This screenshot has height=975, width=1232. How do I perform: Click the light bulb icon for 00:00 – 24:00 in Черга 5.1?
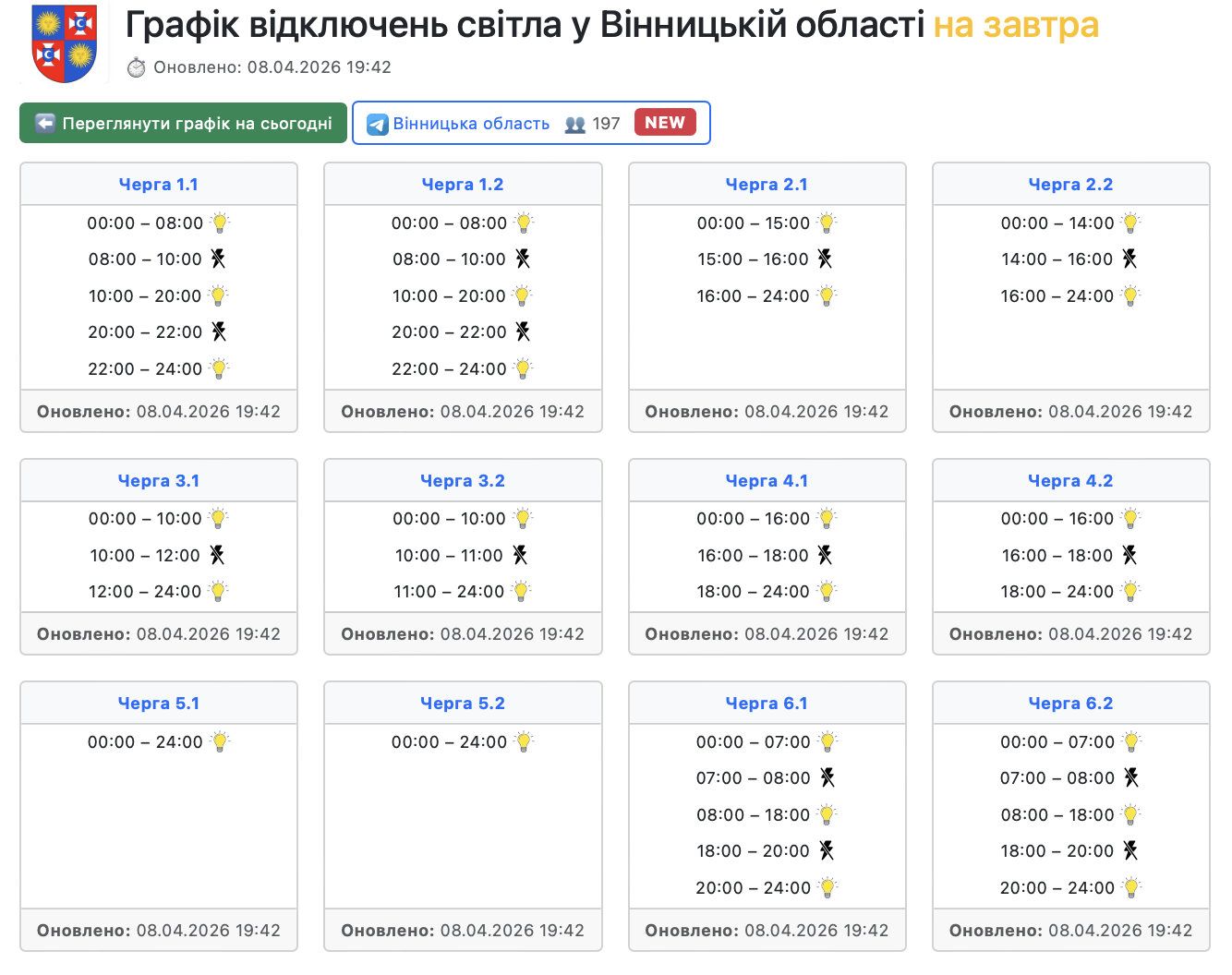[x=220, y=741]
